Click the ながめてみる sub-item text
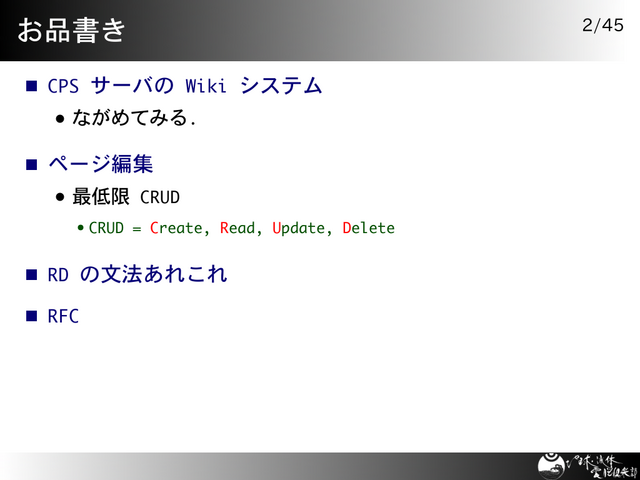The width and height of the screenshot is (640, 480). (x=134, y=119)
